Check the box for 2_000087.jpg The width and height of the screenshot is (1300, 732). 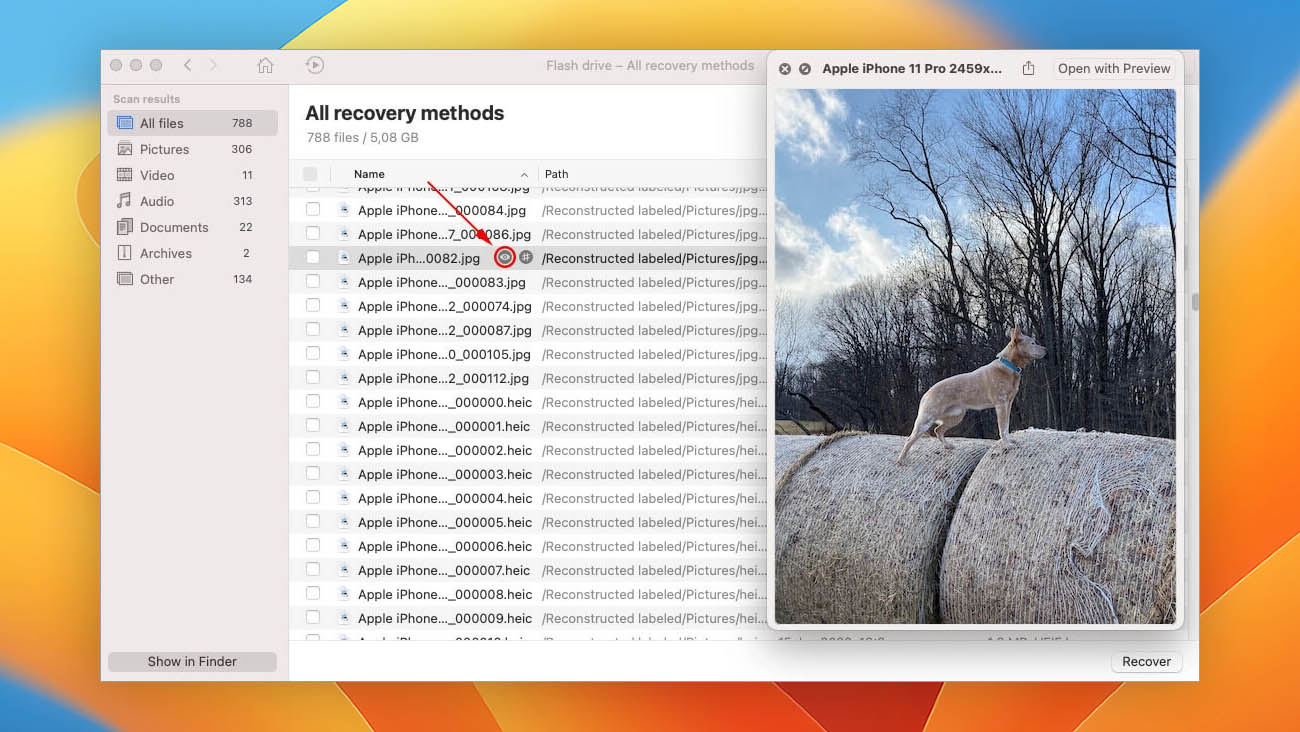pos(313,329)
